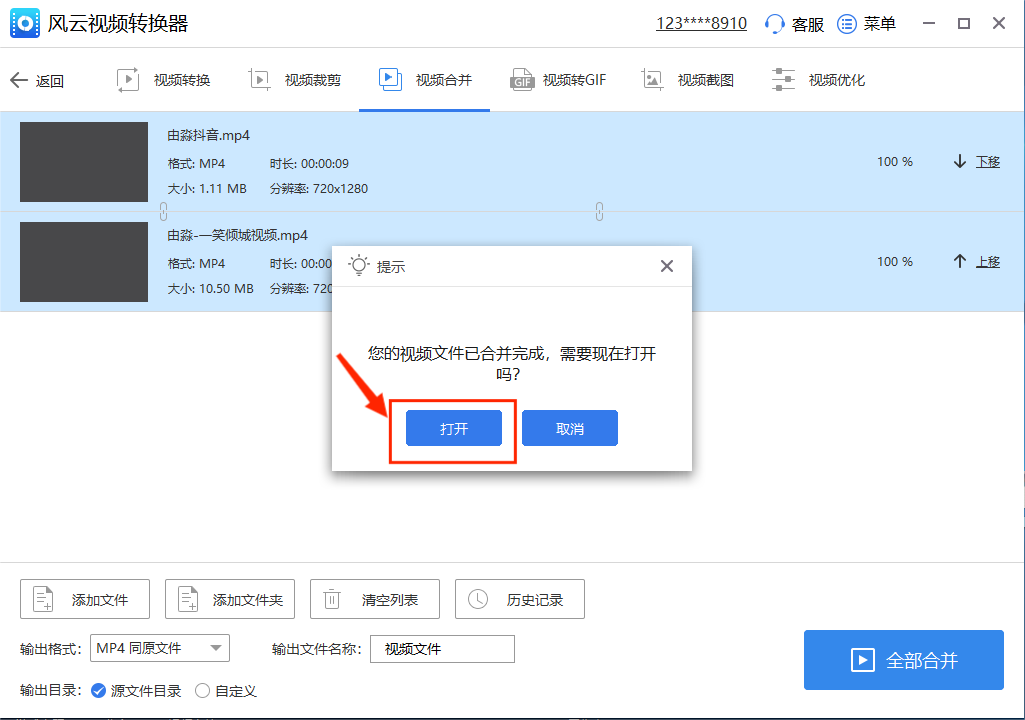Switch to the 视频转换 tab
The image size is (1025, 720).
pyautogui.click(x=162, y=80)
